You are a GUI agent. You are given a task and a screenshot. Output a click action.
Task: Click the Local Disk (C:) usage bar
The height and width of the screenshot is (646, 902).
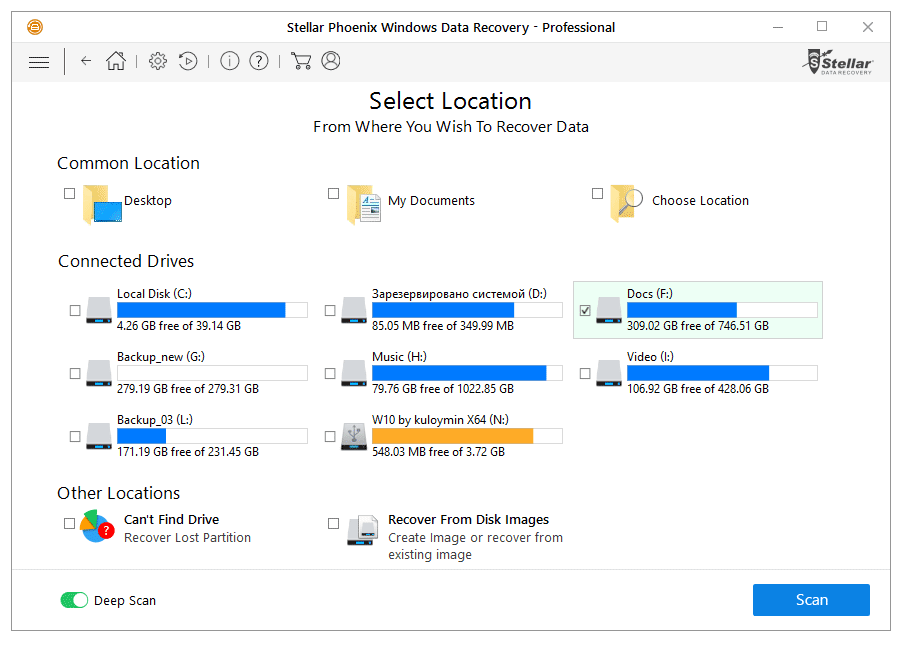[x=212, y=310]
